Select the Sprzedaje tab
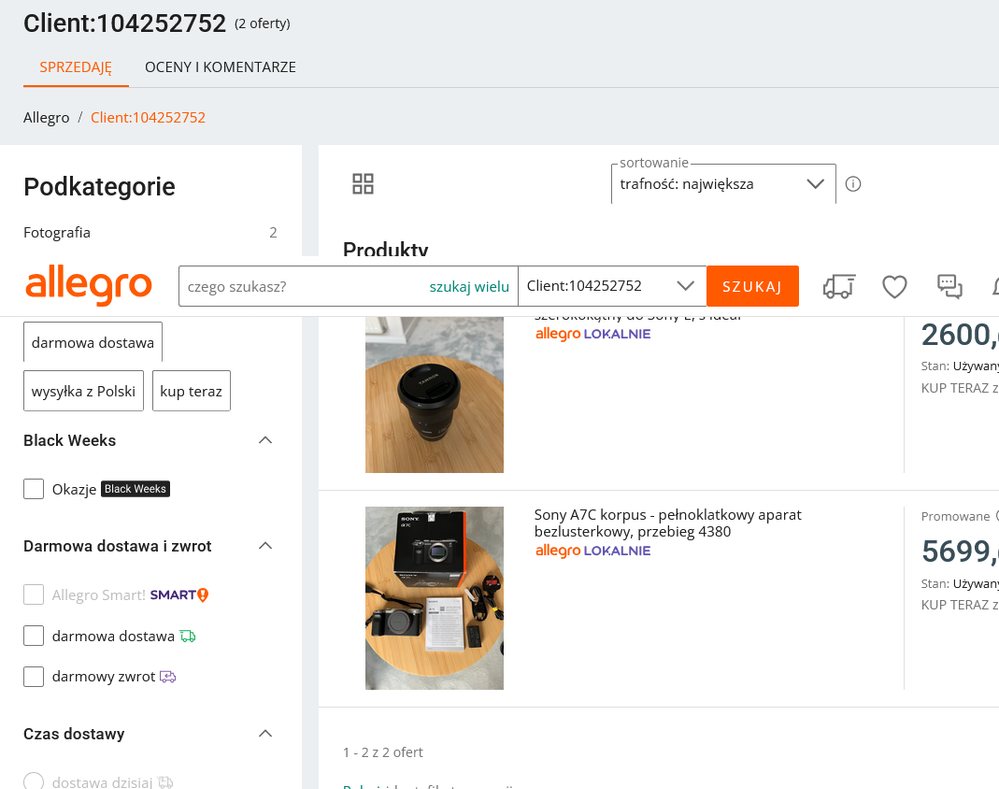999x789 pixels. 76,67
